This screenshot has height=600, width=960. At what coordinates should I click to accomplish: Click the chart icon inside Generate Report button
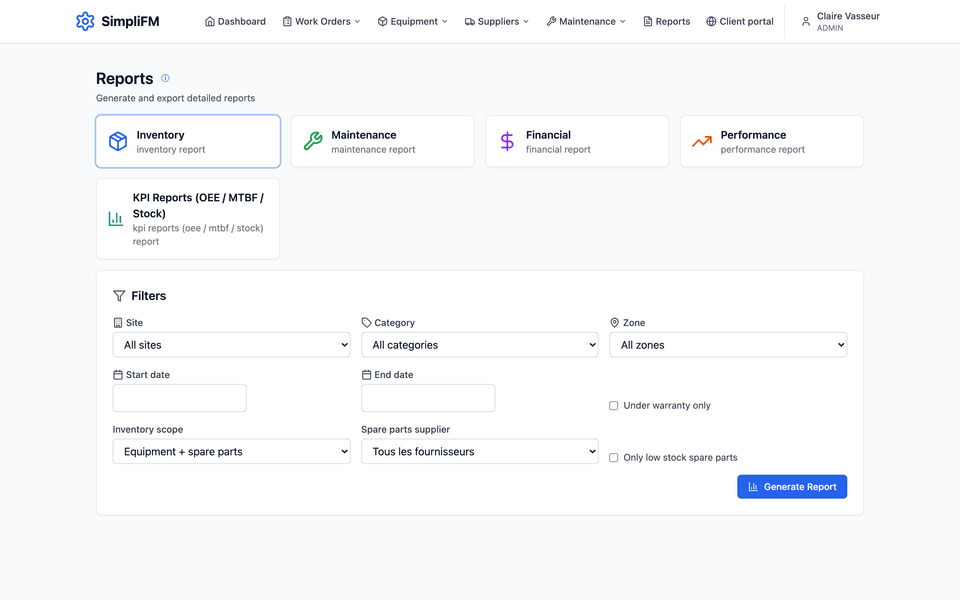click(753, 487)
